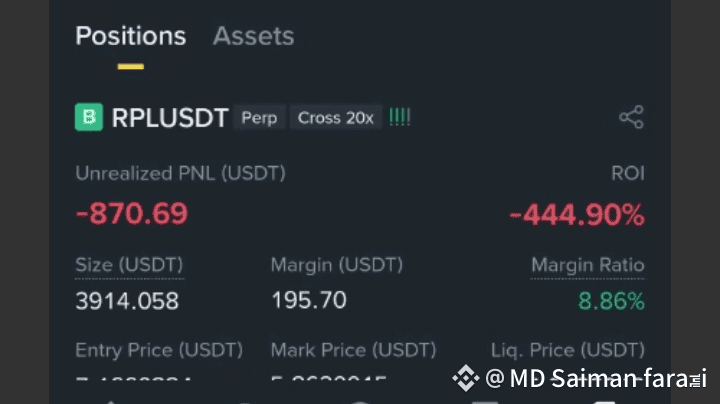720x404 pixels.
Task: Click the Entry Price (USDT) label
Action: (158, 350)
